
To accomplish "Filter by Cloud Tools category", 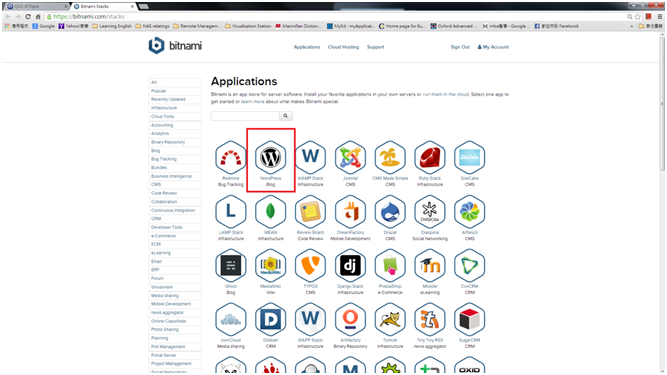I will point(175,116).
